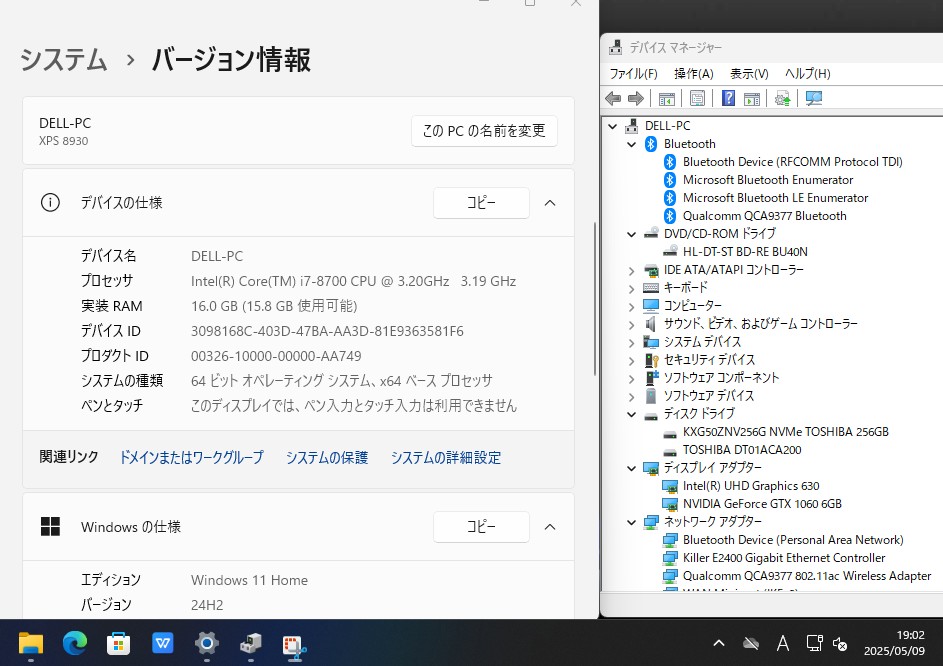Expand the ソフトウェア コンポーネント node
943x666 pixels.
(x=631, y=379)
